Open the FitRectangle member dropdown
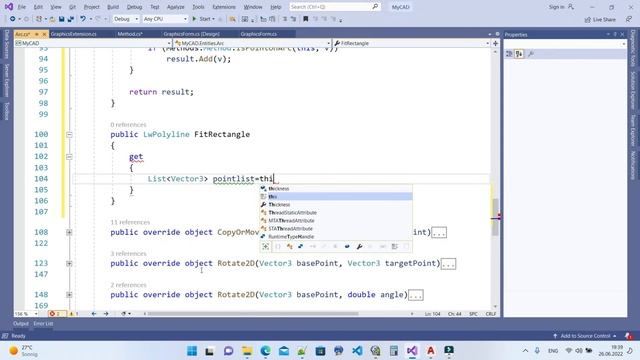Image resolution: width=640 pixels, height=360 pixels. (411, 43)
